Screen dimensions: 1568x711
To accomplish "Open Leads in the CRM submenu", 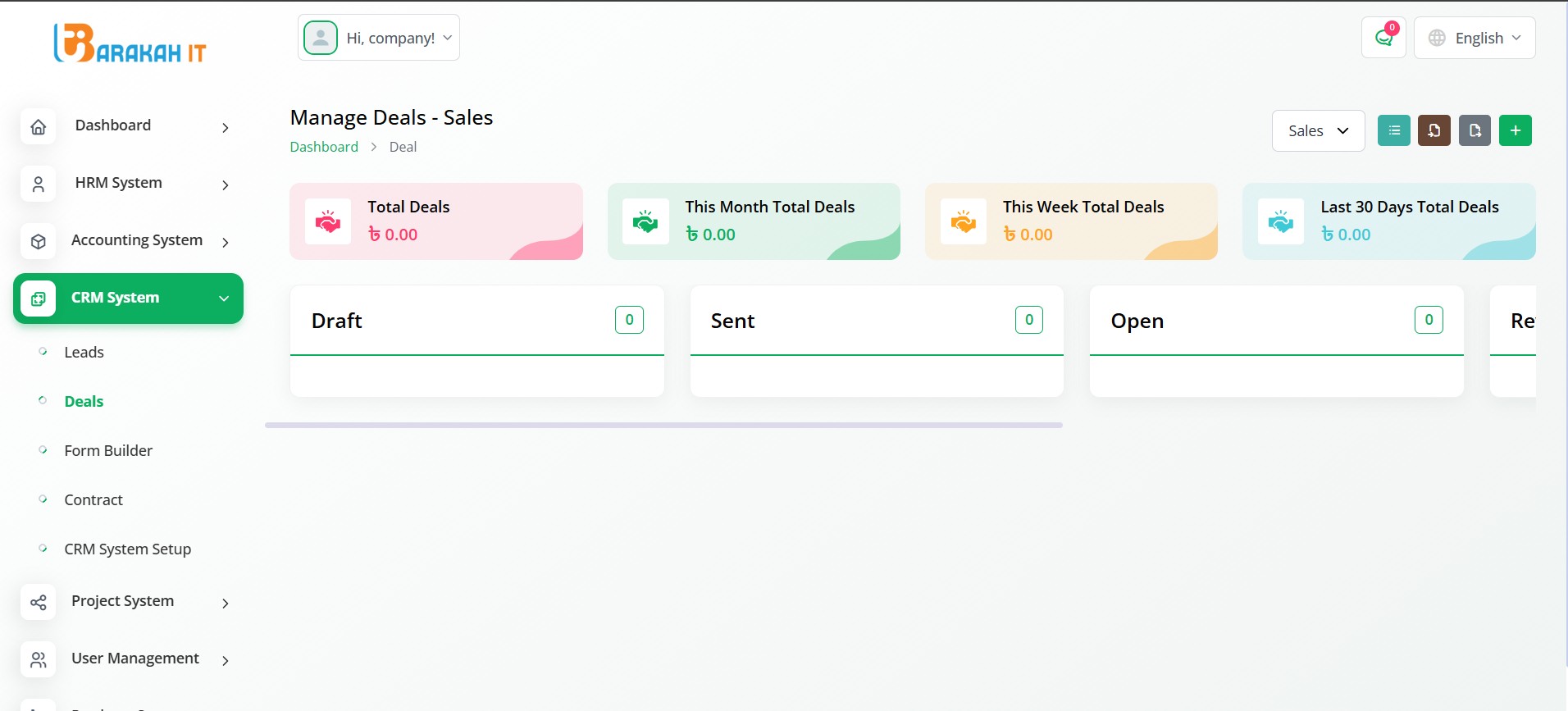I will click(84, 353).
